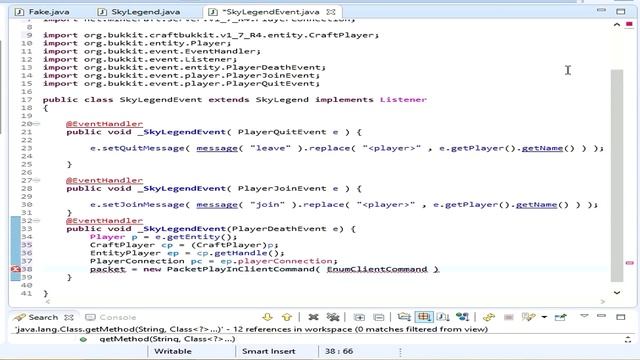Click line number 17 in the gutter
This screenshot has height=360, width=640.
(27, 100)
